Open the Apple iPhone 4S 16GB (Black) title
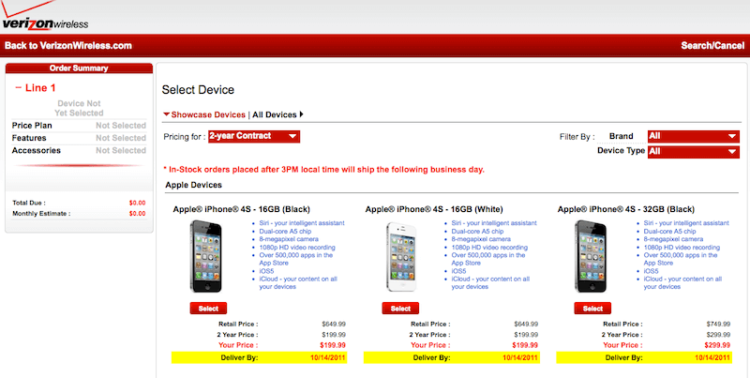Viewport: 750px width, 378px height. click(242, 209)
